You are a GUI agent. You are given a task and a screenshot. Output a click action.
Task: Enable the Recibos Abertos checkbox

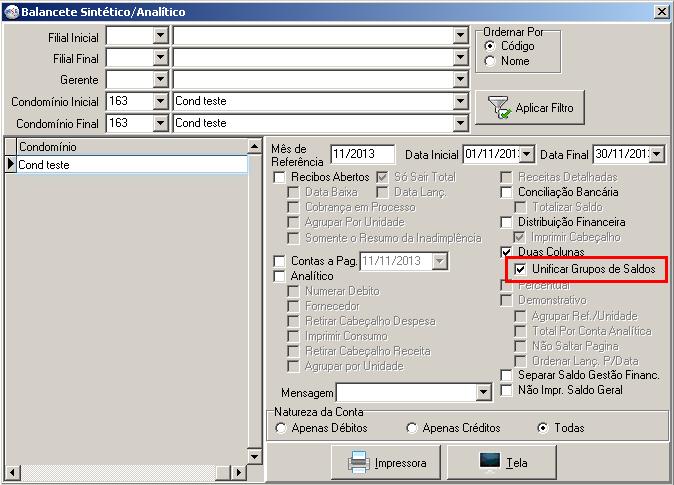pyautogui.click(x=281, y=177)
